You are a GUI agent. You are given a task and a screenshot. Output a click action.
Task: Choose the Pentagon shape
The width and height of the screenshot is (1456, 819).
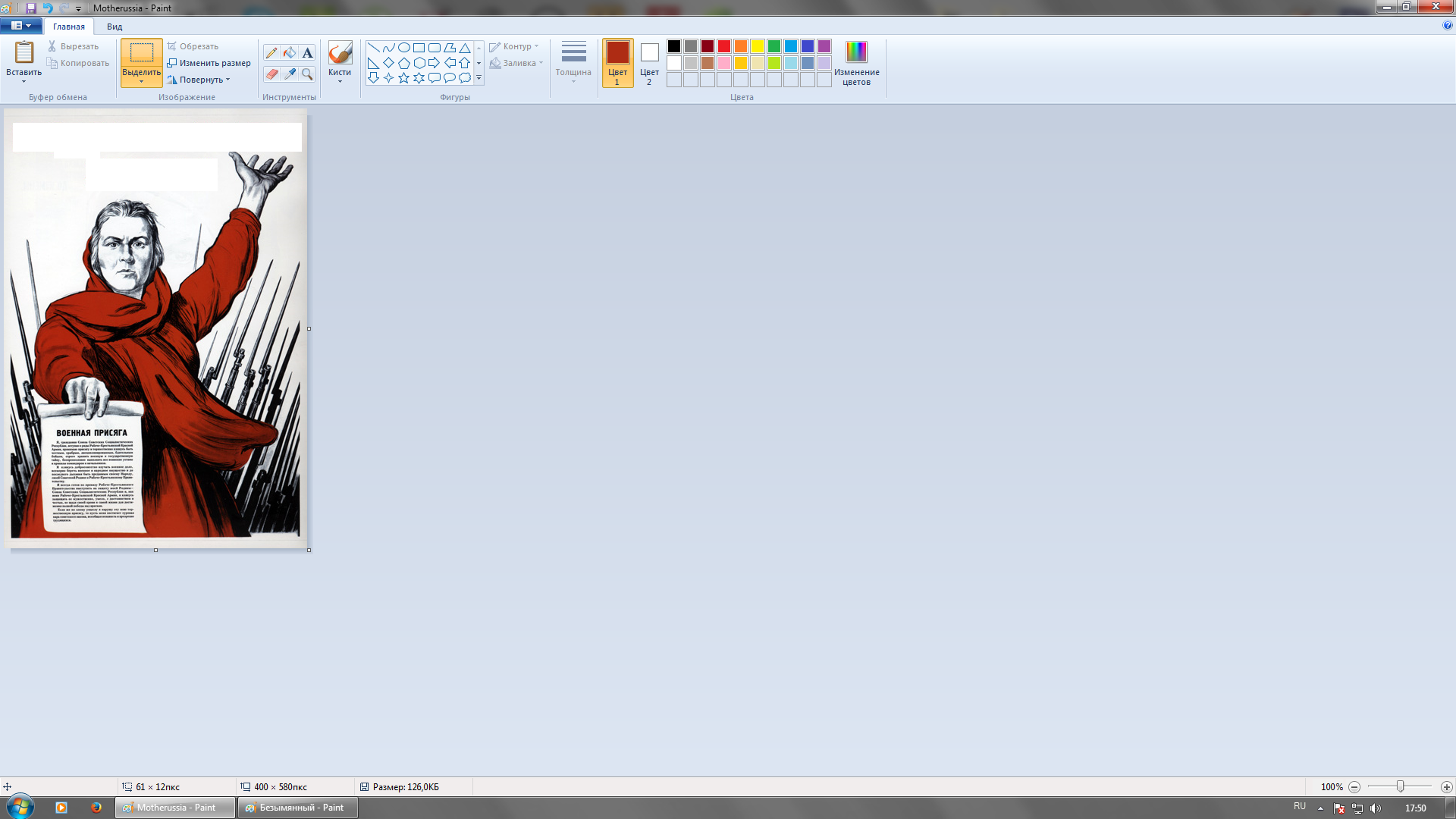point(403,63)
